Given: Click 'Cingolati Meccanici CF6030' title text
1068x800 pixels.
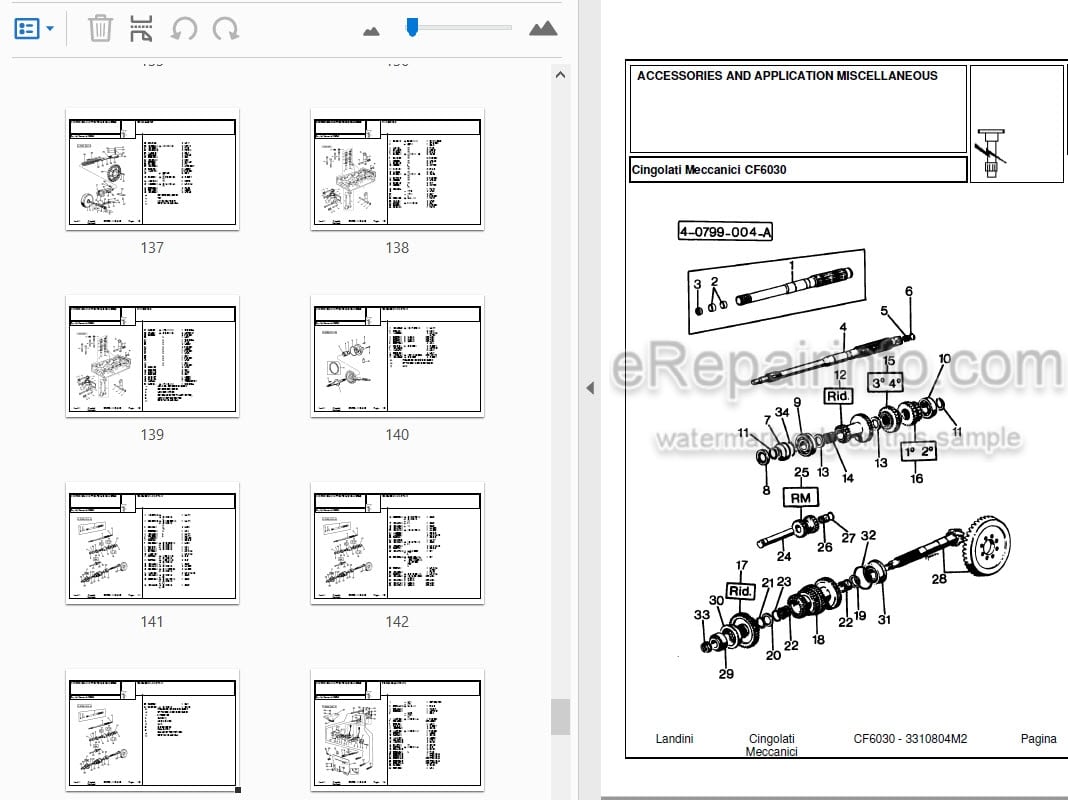Looking at the screenshot, I should (x=708, y=170).
